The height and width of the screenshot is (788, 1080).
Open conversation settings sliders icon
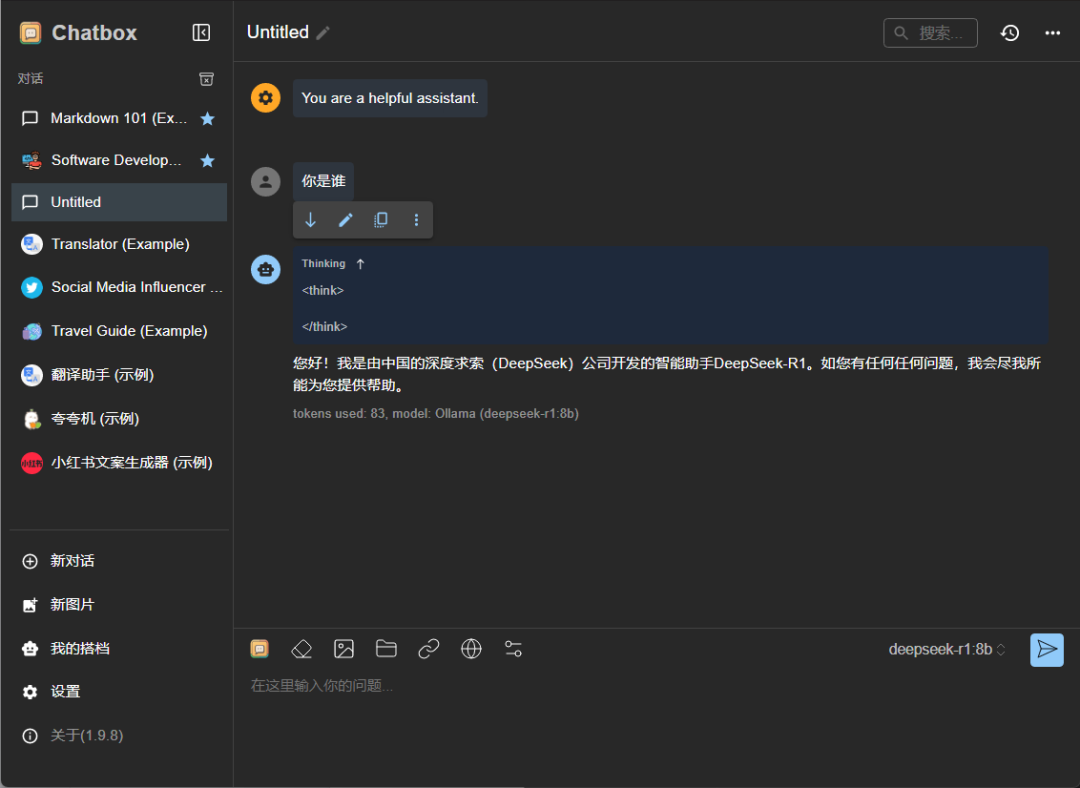[x=513, y=649]
